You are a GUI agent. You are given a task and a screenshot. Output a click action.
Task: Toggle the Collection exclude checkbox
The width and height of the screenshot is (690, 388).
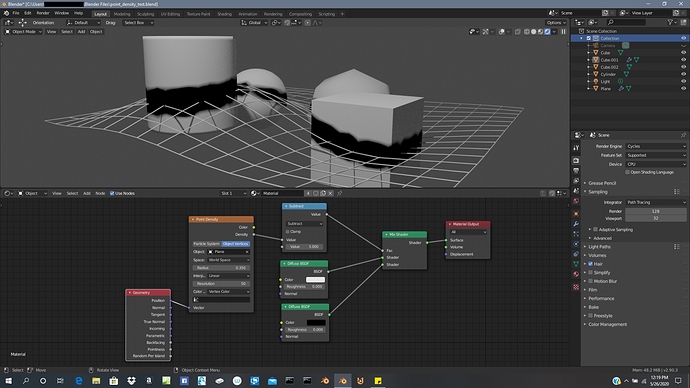pyautogui.click(x=589, y=38)
